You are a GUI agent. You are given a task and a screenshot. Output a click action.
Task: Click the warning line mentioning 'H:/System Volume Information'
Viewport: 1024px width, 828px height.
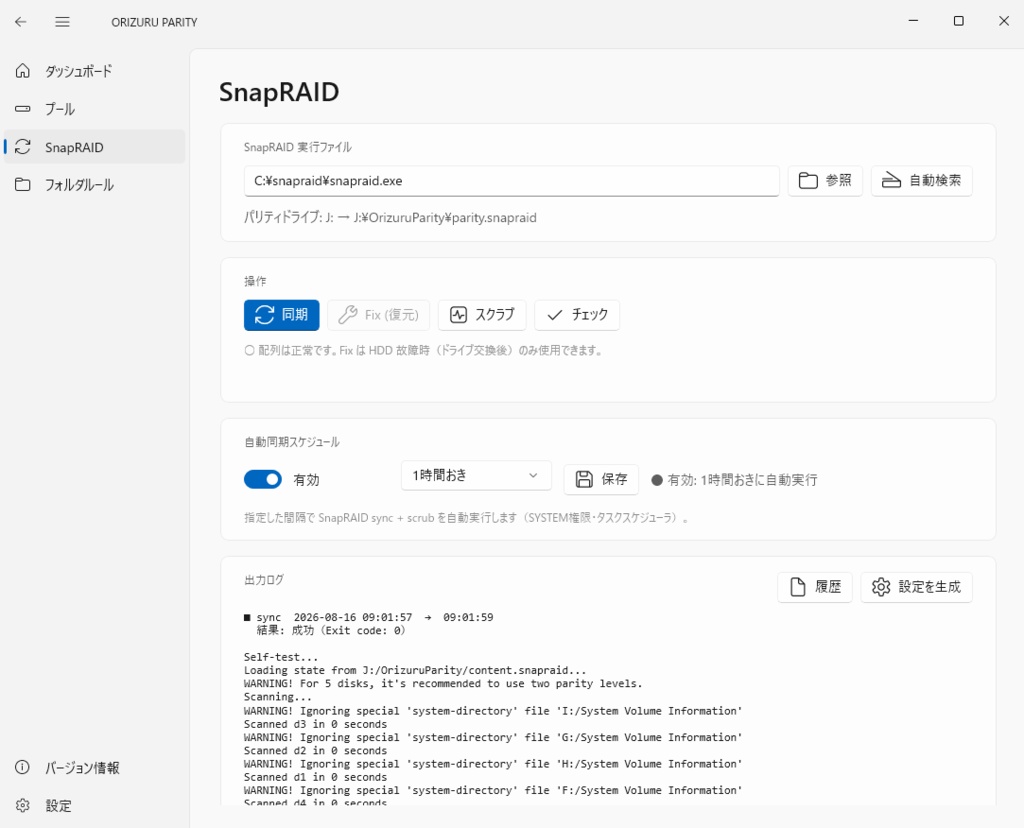tap(493, 764)
